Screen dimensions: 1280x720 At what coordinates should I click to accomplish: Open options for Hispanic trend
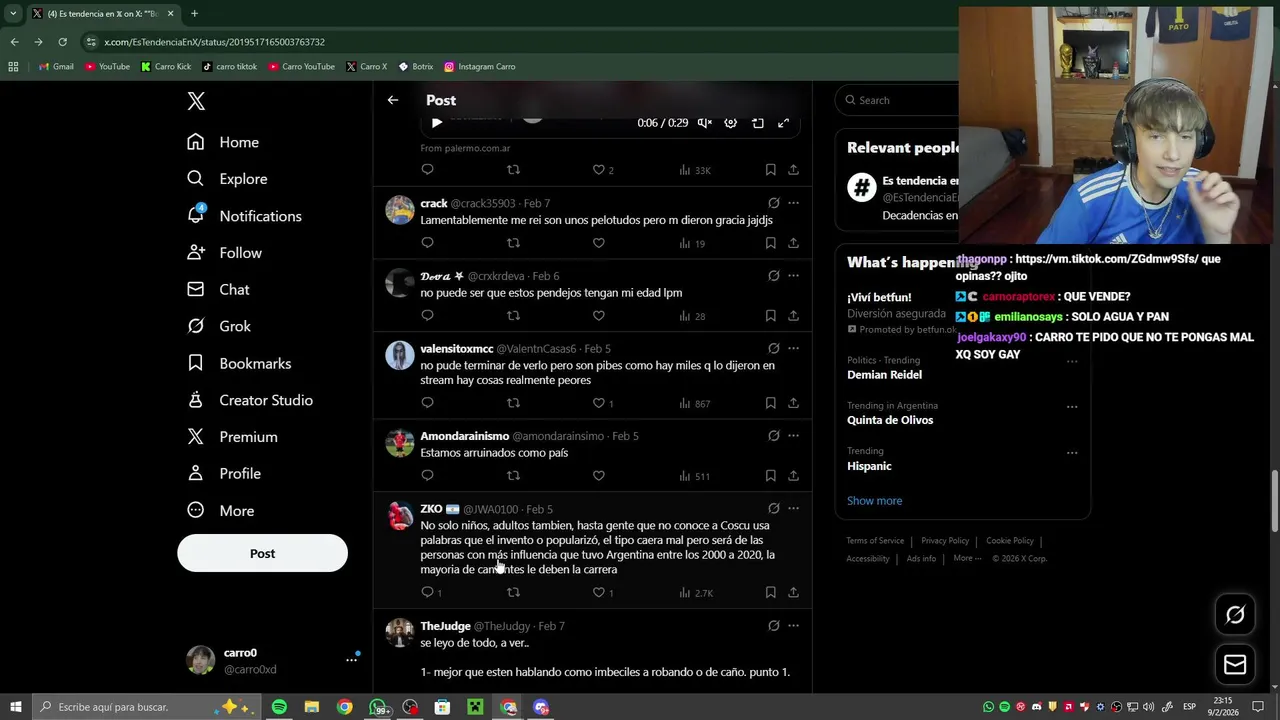tap(1072, 452)
